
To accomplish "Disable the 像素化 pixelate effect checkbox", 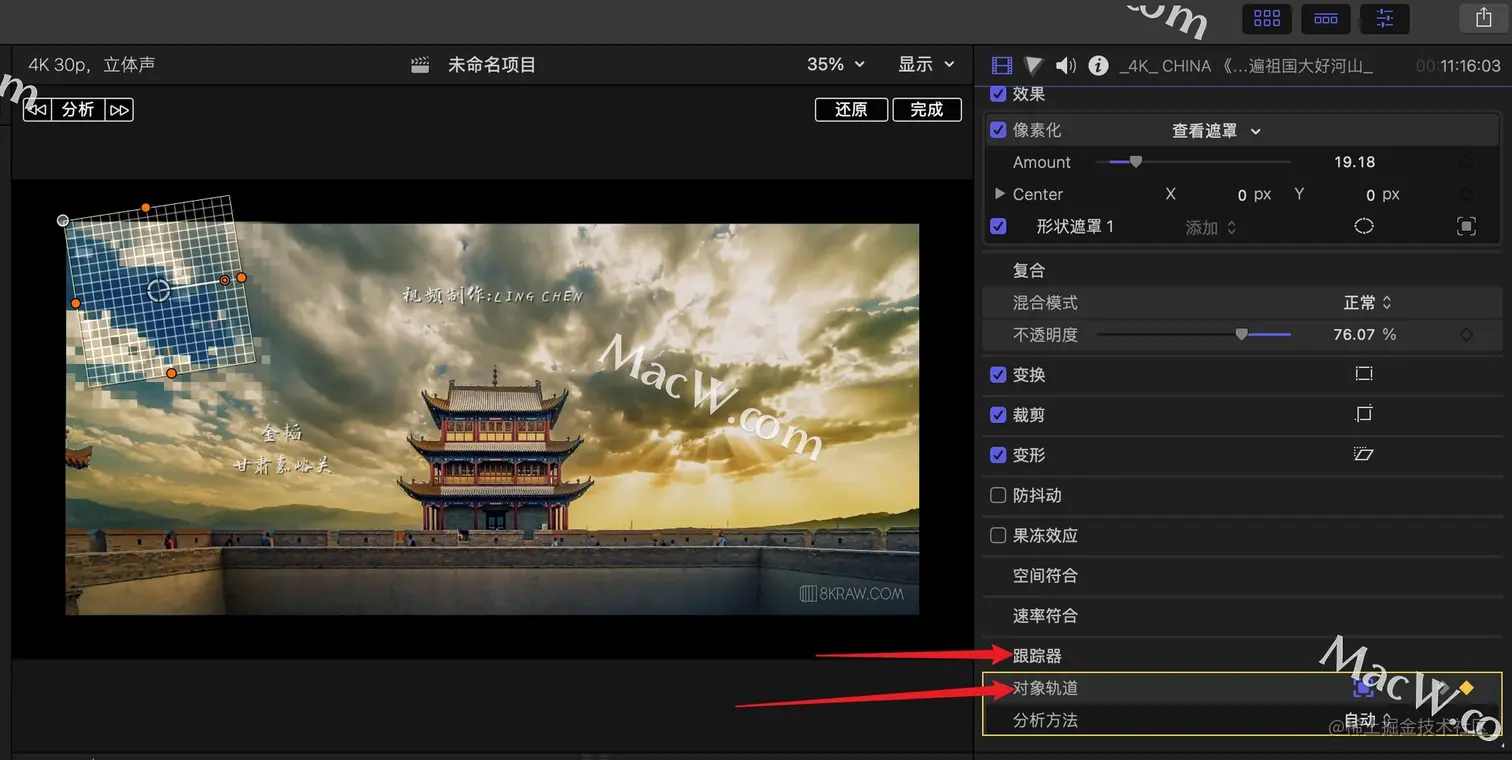I will 998,130.
